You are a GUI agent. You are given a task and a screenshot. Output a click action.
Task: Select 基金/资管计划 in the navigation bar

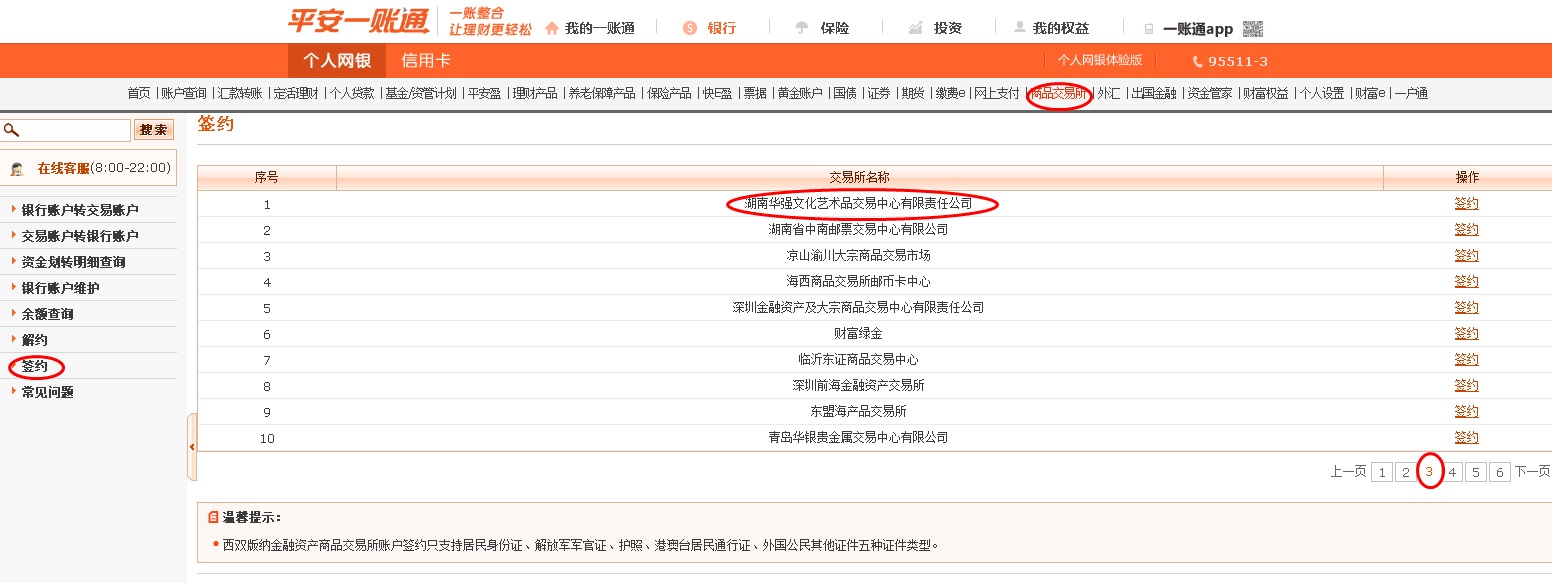point(421,94)
